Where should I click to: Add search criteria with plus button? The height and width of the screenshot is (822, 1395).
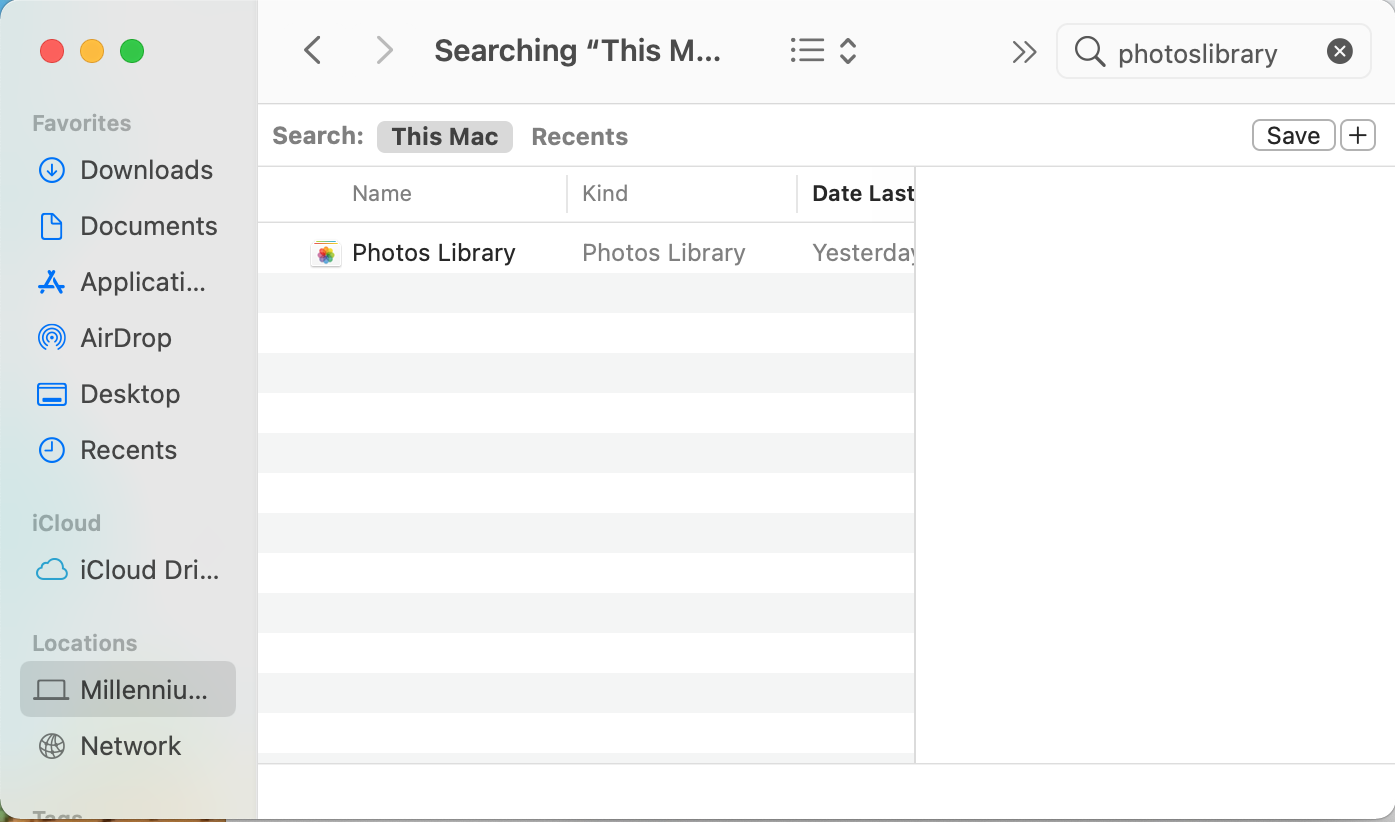click(1357, 136)
